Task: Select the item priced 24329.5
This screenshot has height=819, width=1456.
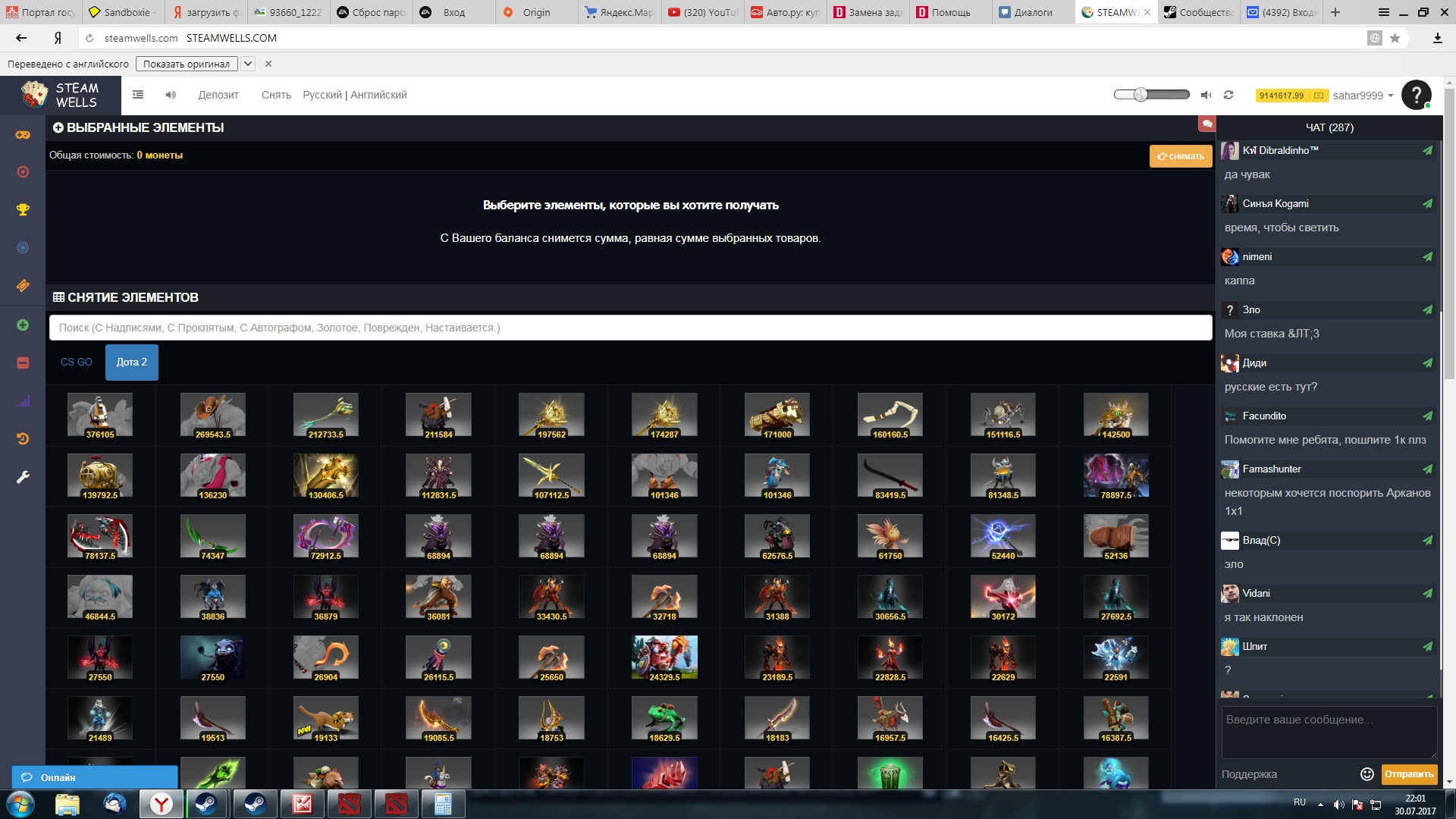Action: [x=664, y=657]
